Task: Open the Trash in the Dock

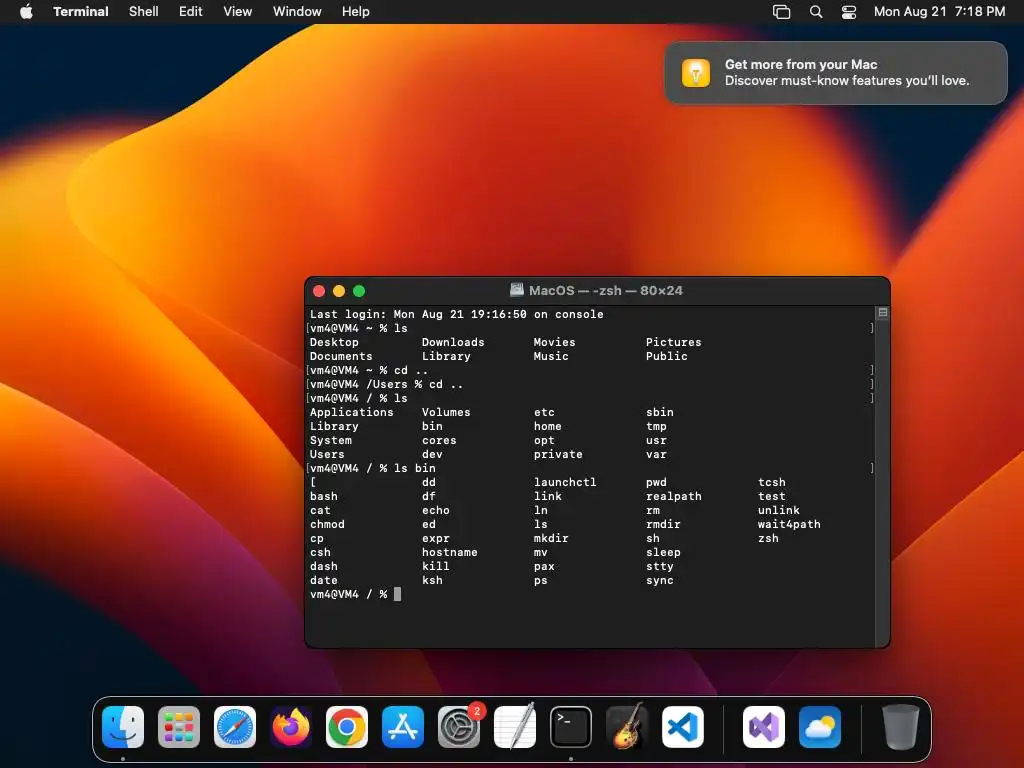Action: coord(901,727)
